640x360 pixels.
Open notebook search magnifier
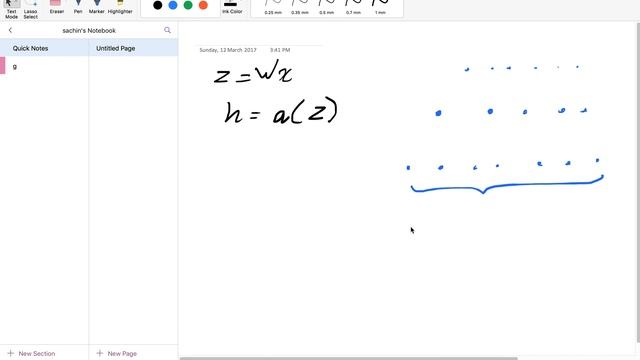[167, 30]
